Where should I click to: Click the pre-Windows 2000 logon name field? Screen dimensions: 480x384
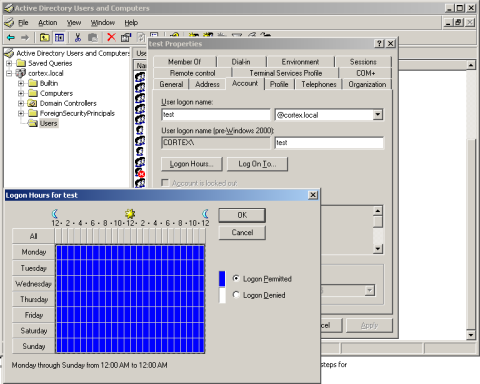329,143
